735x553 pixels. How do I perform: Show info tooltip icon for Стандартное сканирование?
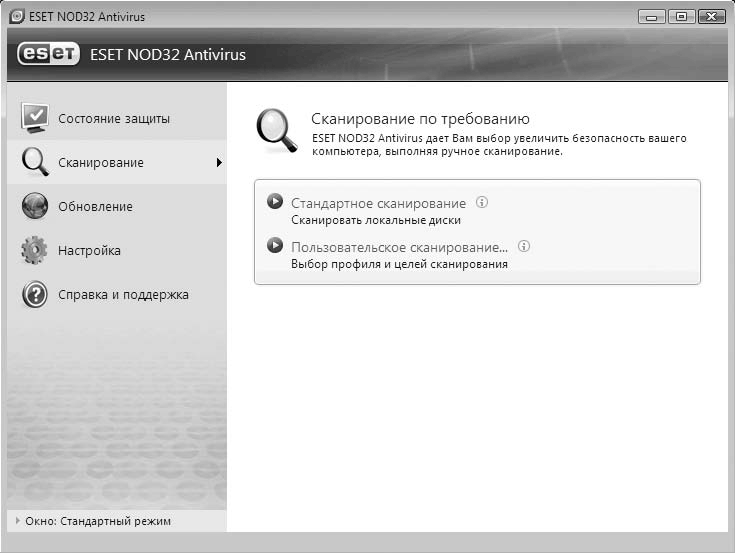(482, 202)
